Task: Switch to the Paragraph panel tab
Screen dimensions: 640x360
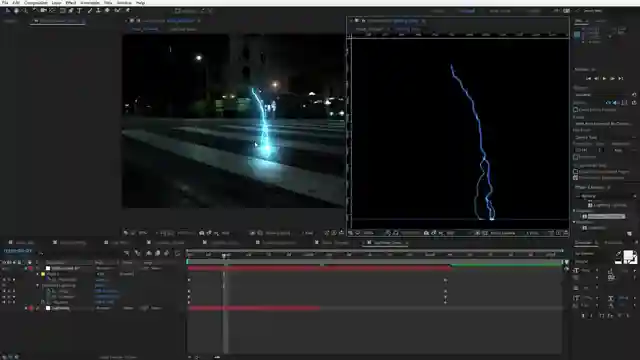Action: (613, 243)
